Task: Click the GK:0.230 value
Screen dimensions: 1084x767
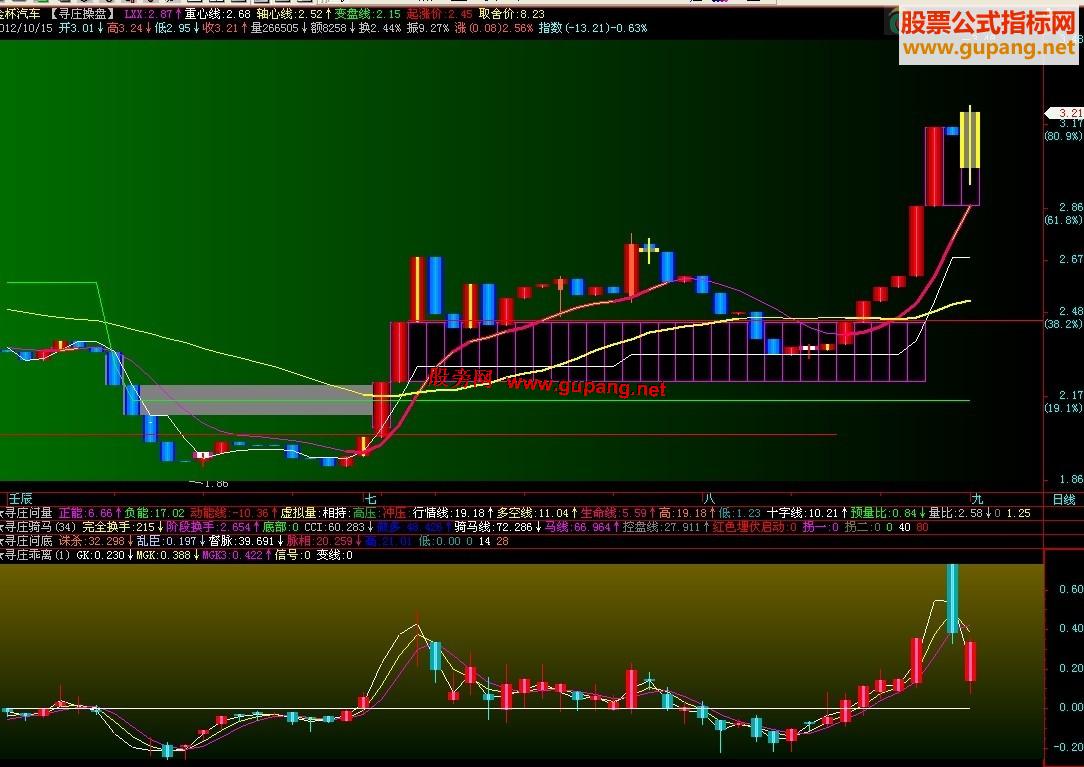Action: pyautogui.click(x=100, y=555)
